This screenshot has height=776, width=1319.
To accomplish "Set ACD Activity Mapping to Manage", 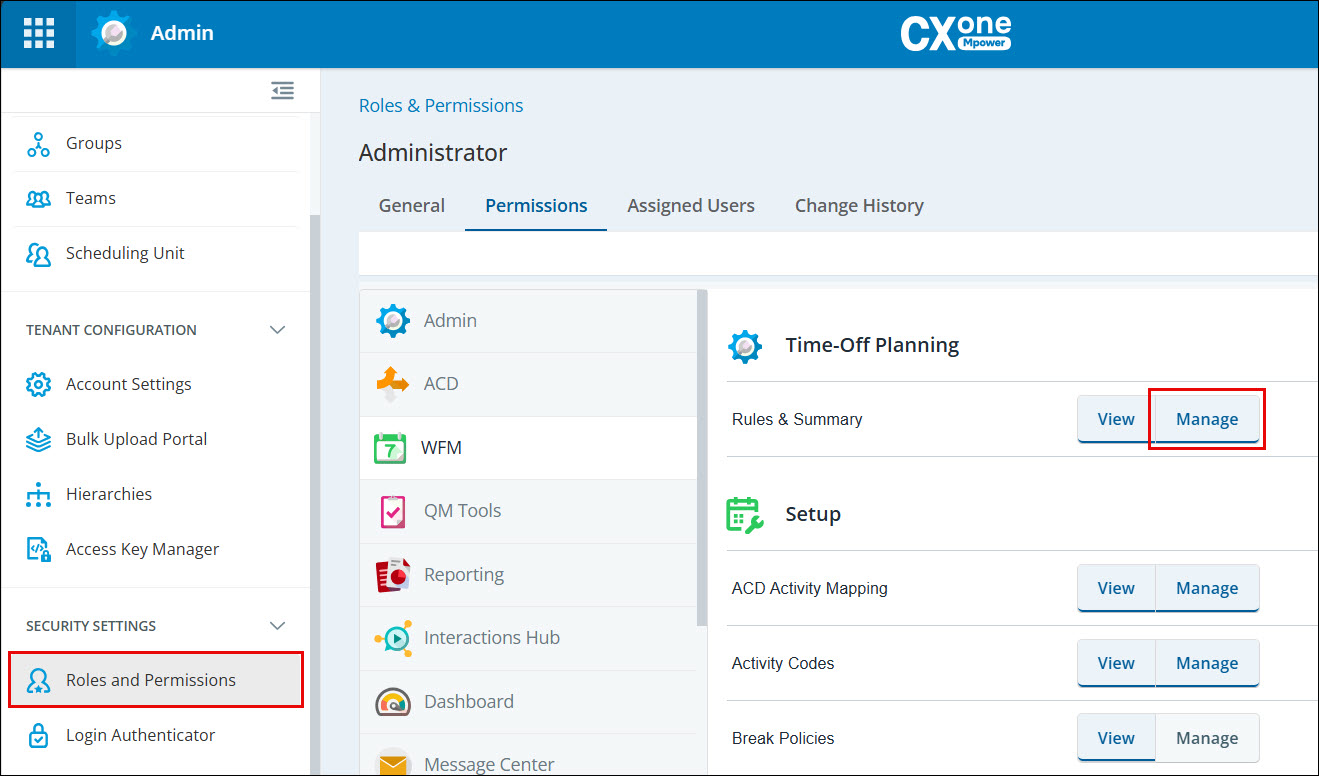I will pos(1207,588).
